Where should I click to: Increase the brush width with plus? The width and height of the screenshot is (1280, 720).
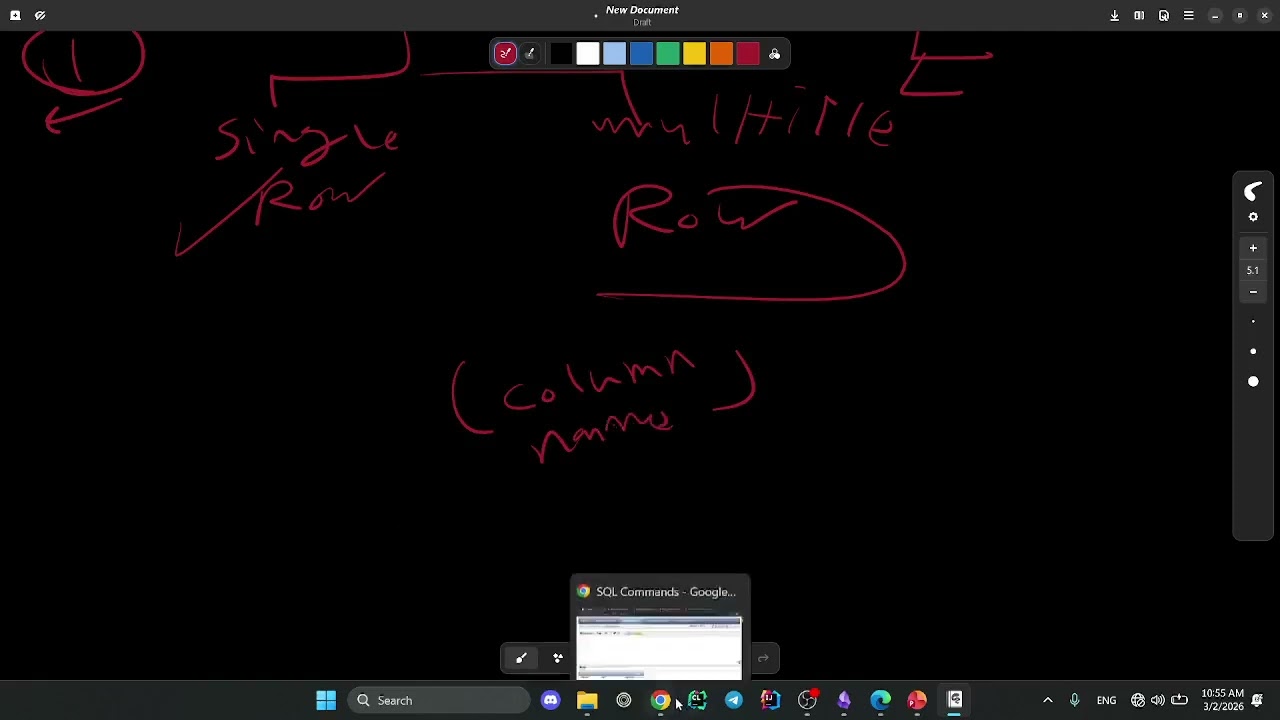point(1253,248)
